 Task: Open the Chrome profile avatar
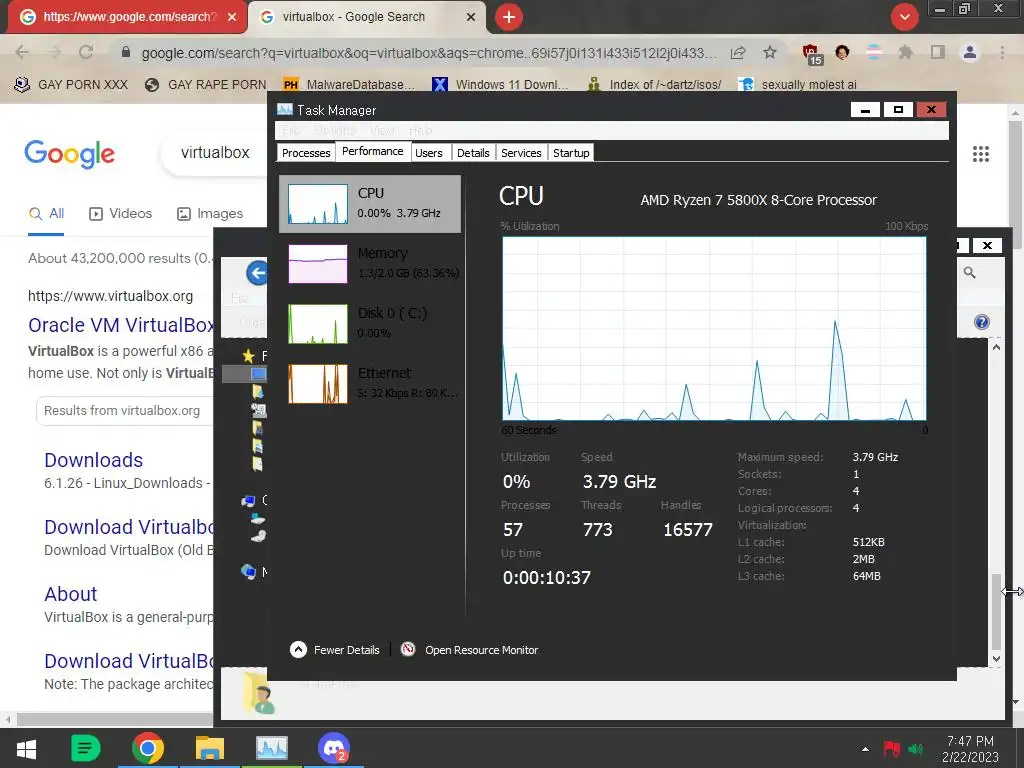[x=970, y=52]
